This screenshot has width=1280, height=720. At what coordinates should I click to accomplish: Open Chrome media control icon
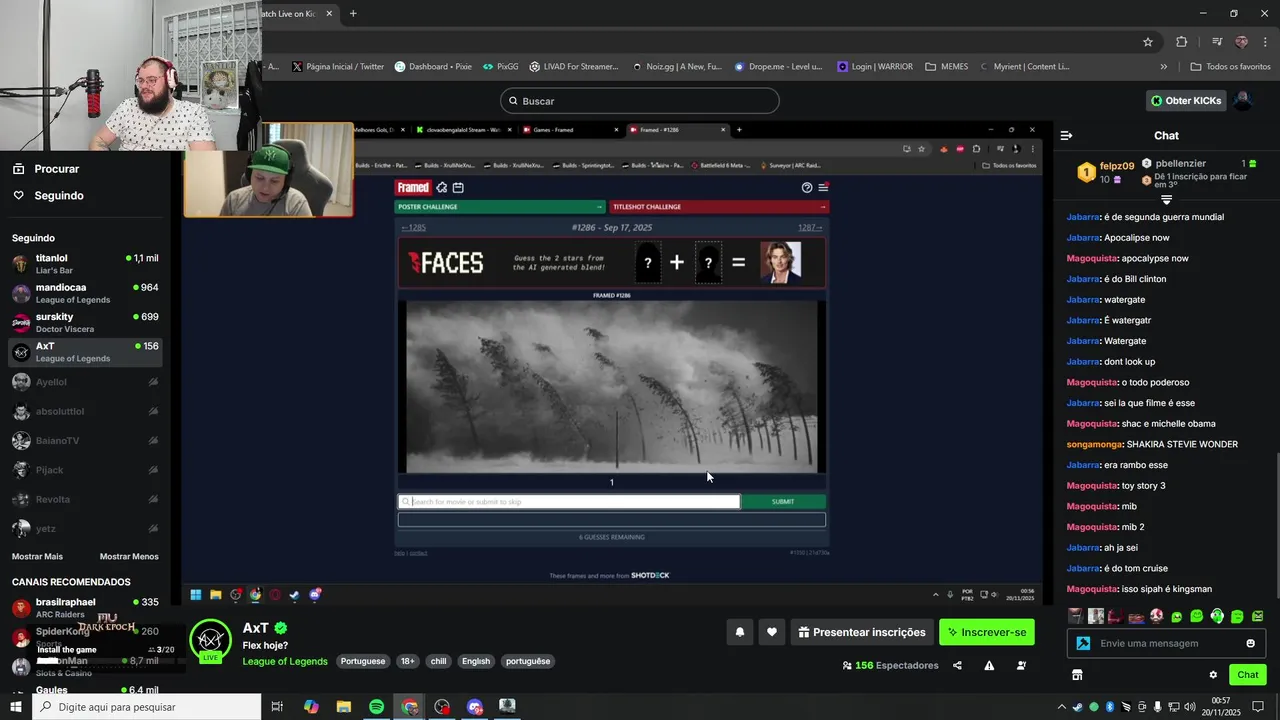pos(1217,42)
